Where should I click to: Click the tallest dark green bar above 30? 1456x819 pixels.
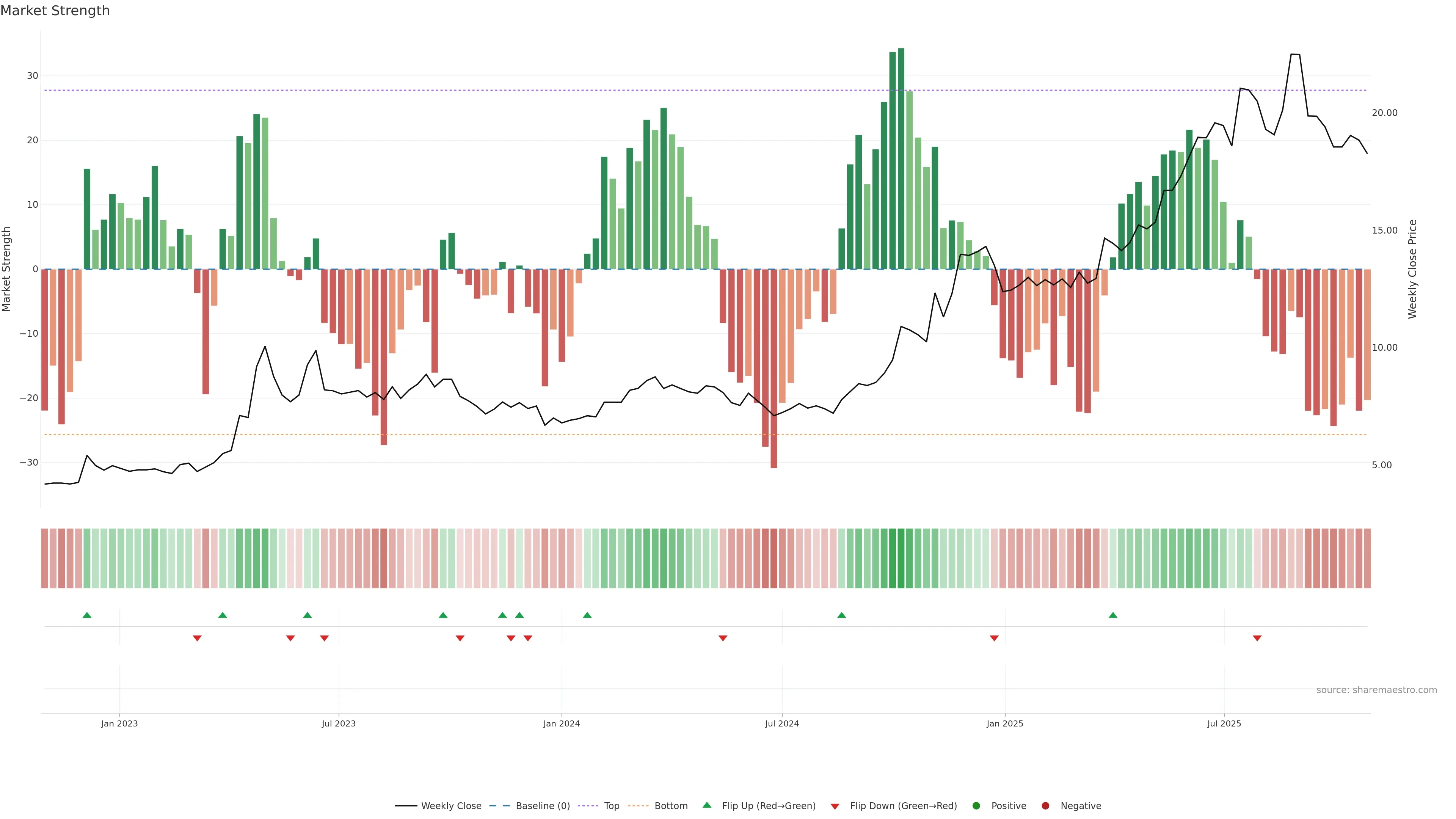click(x=901, y=158)
